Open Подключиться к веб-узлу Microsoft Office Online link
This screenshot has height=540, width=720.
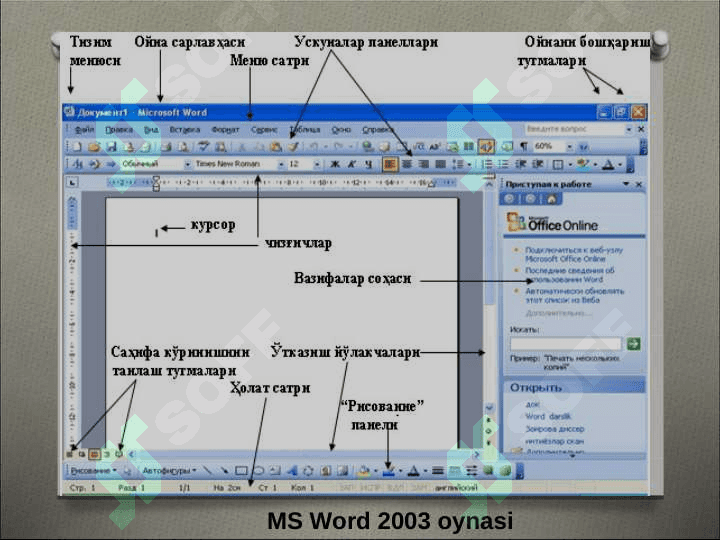pyautogui.click(x=574, y=254)
